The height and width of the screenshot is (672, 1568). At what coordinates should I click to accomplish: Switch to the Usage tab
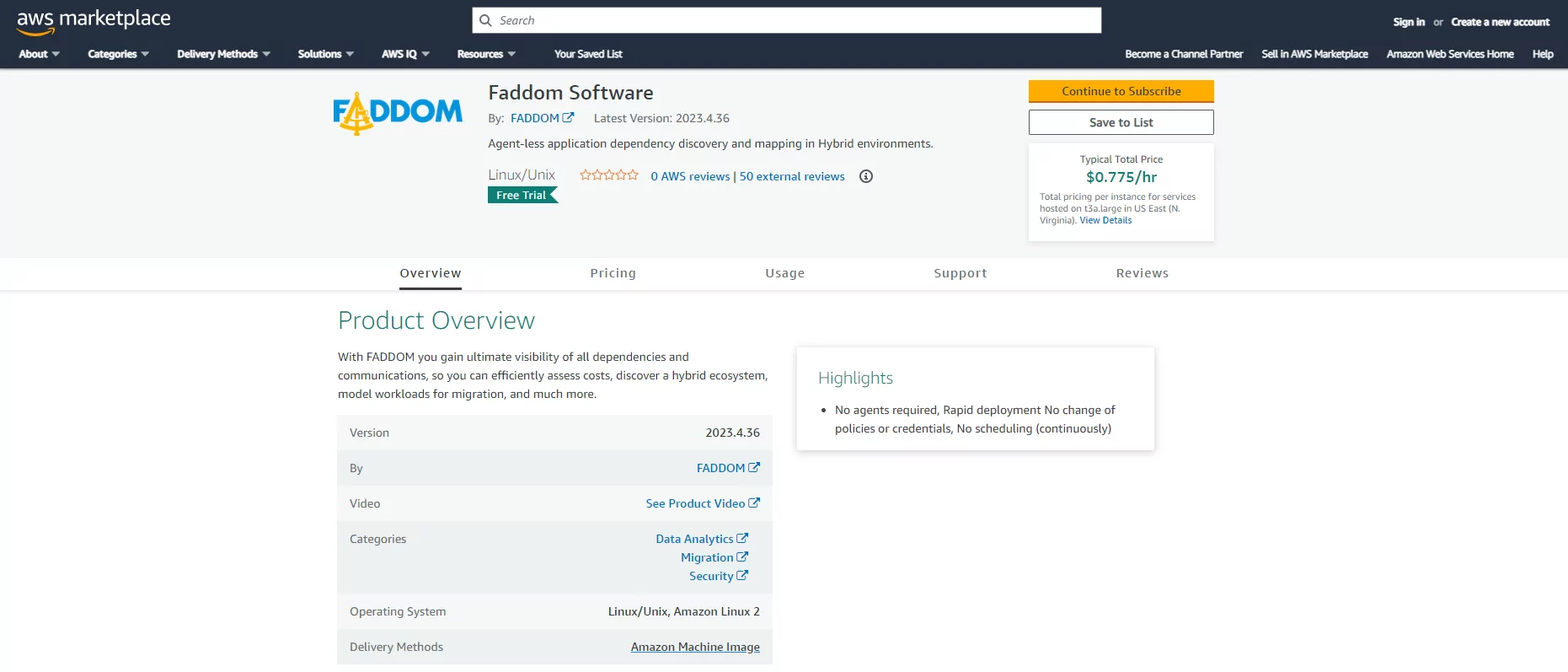tap(785, 273)
